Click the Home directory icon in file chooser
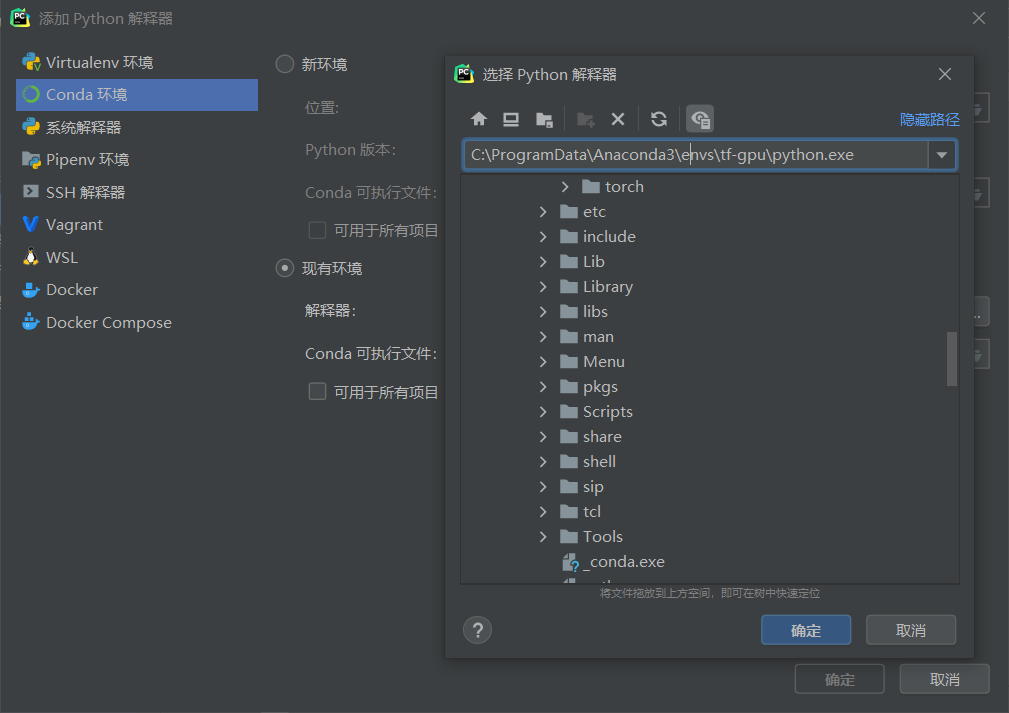The height and width of the screenshot is (713, 1009). (479, 118)
